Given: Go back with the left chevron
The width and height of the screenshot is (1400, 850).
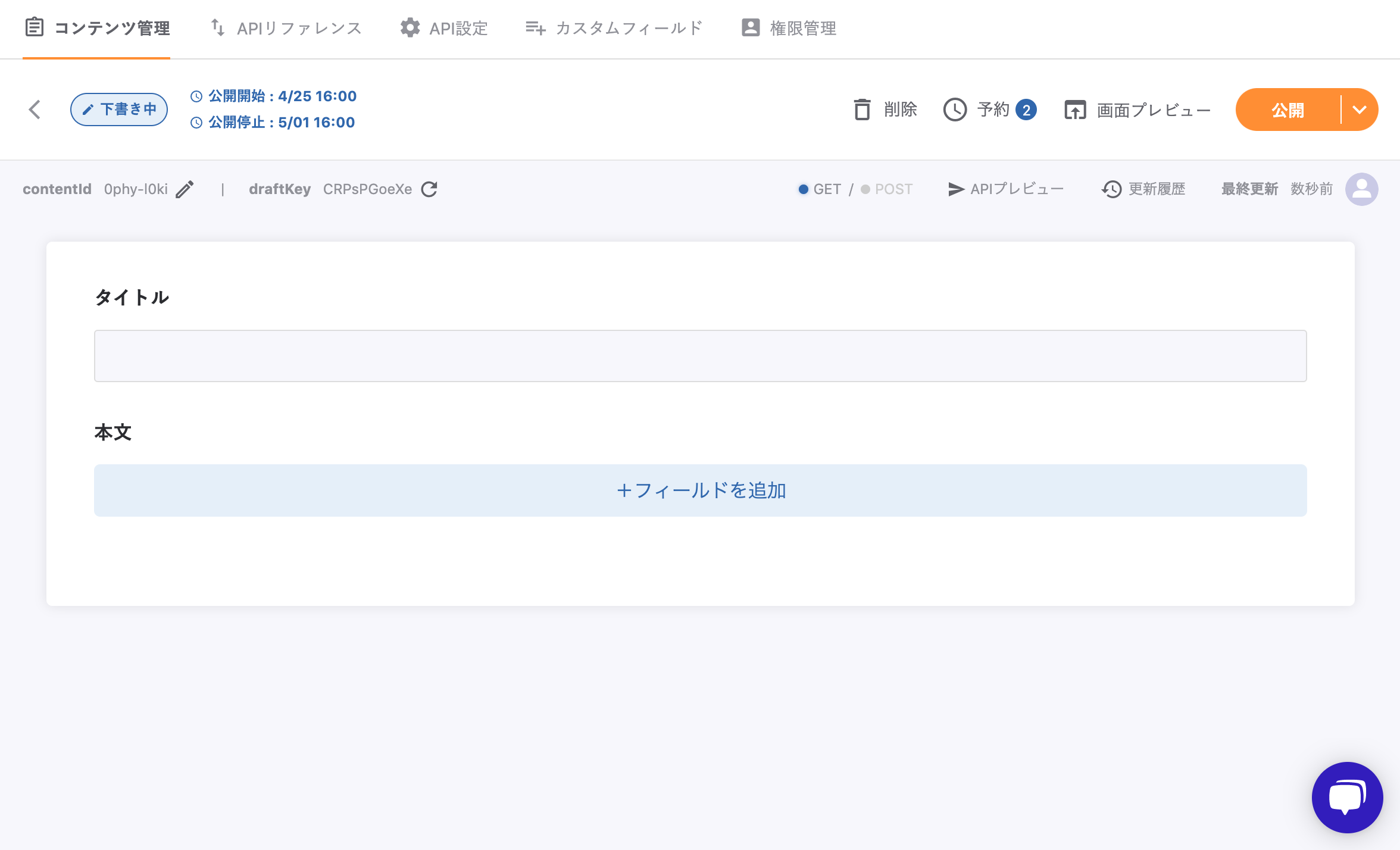Looking at the screenshot, I should click(x=35, y=110).
